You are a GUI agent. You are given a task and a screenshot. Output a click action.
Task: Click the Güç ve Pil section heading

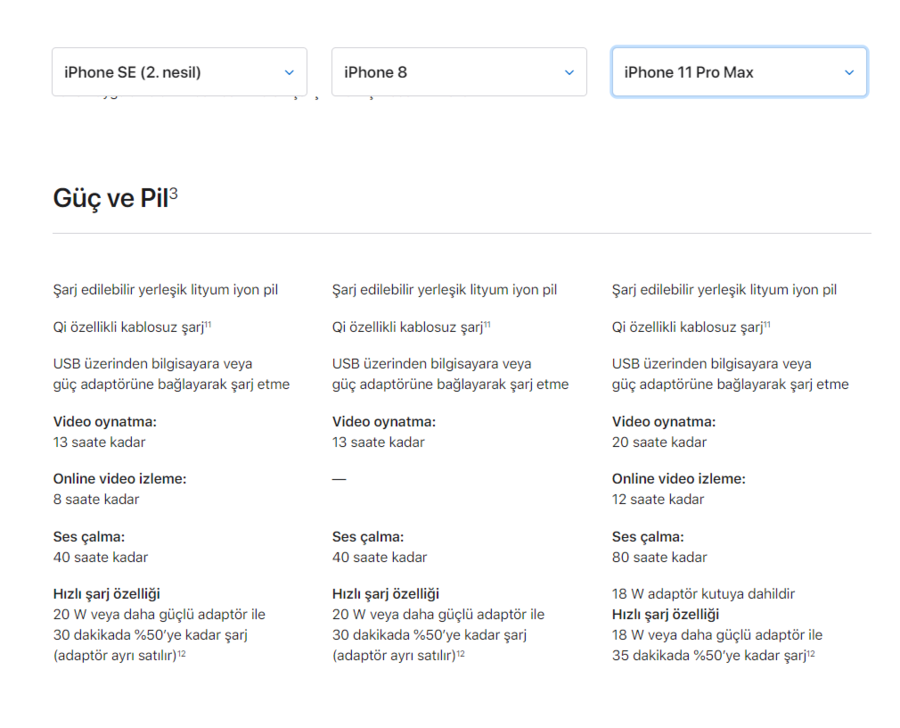tap(110, 199)
